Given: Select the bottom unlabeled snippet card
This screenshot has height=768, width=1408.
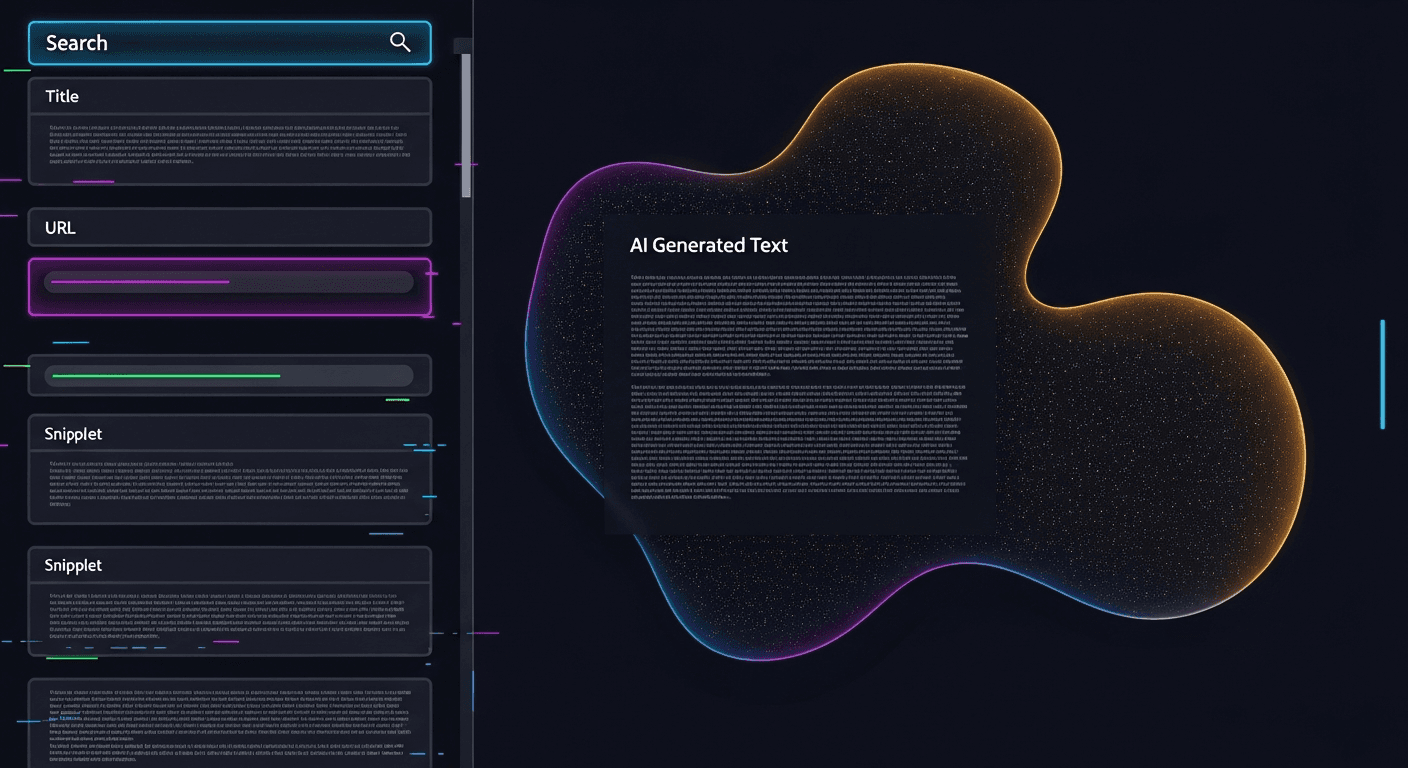Looking at the screenshot, I should pyautogui.click(x=228, y=725).
